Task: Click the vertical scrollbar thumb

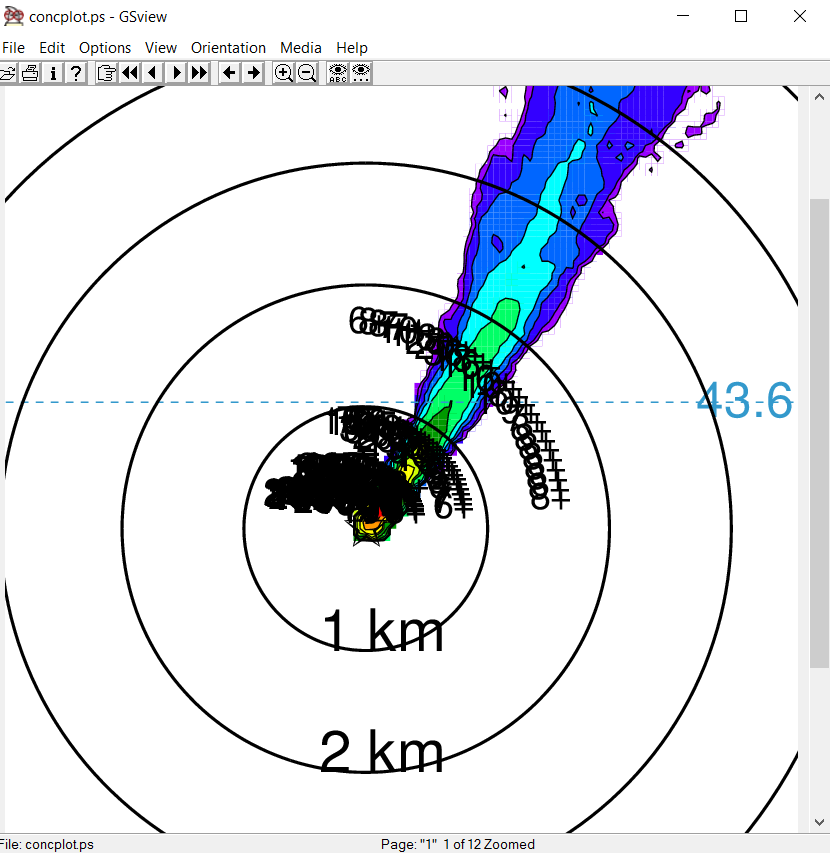Action: pos(819,433)
